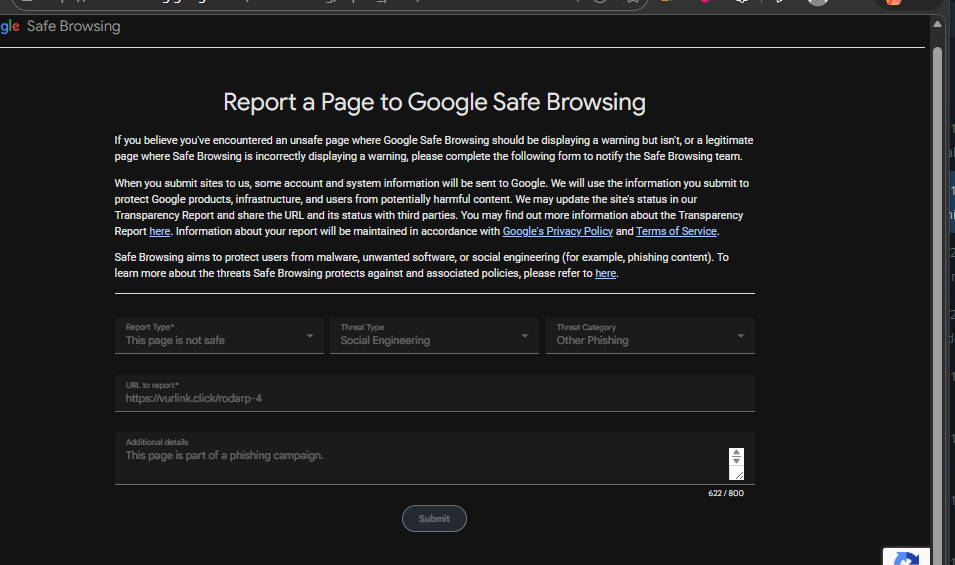Open the threats and policies 'here' link
The height and width of the screenshot is (565, 955).
[x=605, y=273]
